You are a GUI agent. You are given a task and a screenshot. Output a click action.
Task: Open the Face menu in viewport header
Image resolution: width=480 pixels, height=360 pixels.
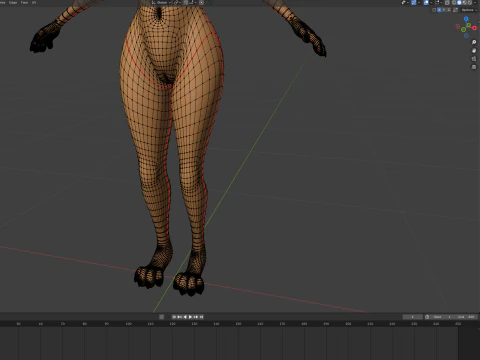pyautogui.click(x=24, y=2)
